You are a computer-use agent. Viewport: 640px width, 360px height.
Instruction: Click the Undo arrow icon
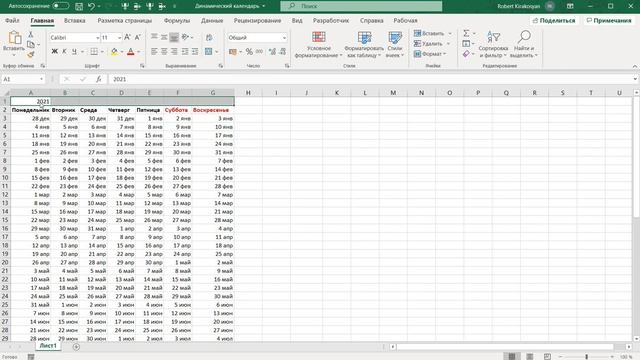click(91, 6)
